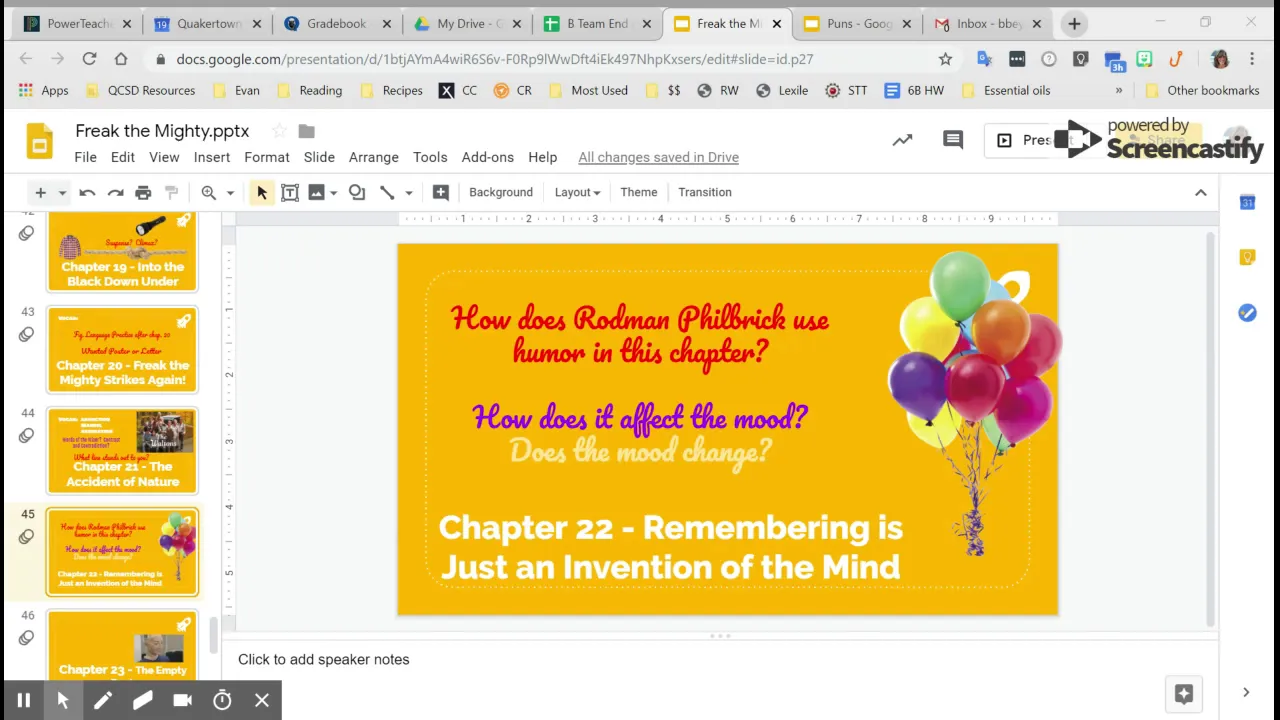Viewport: 1280px width, 720px height.
Task: Open the Edit menu
Action: [x=122, y=157]
